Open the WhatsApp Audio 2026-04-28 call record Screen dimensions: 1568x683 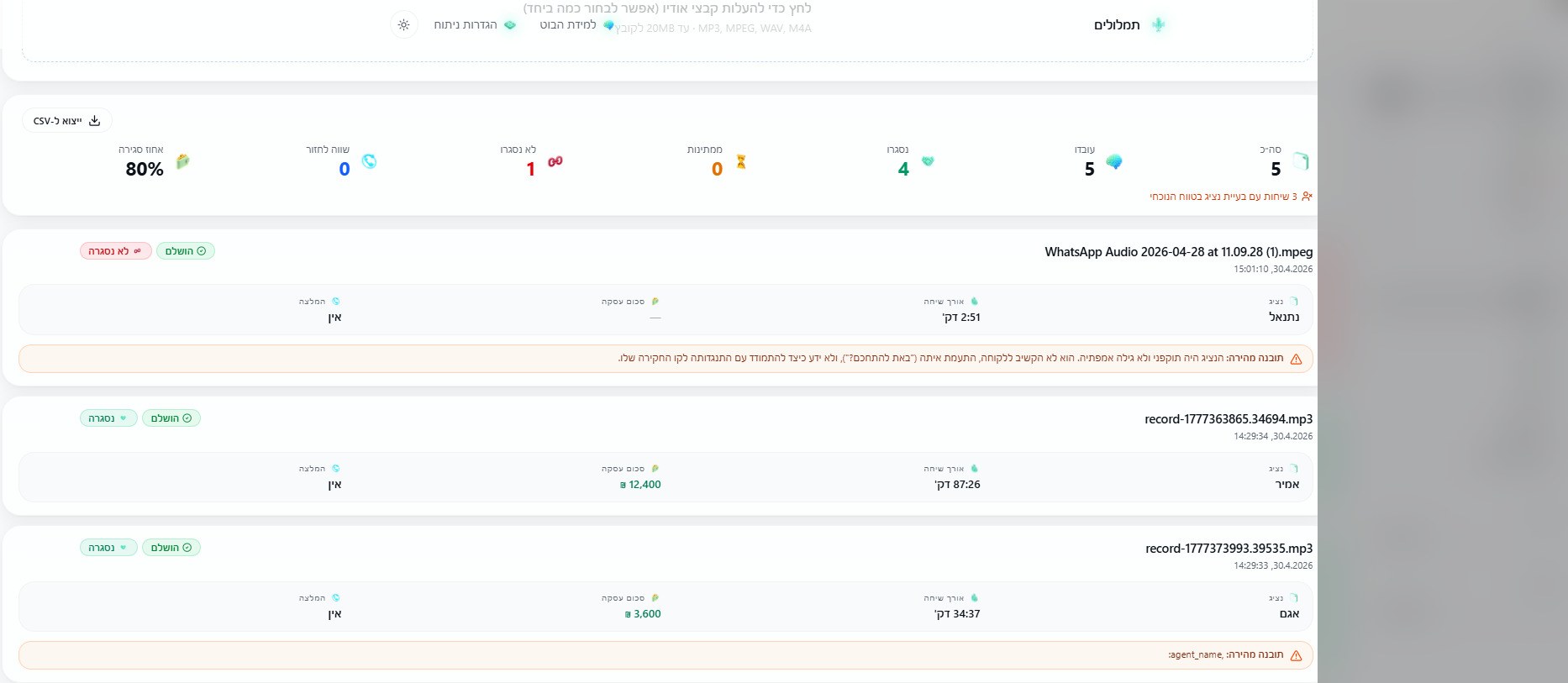[x=1178, y=252]
